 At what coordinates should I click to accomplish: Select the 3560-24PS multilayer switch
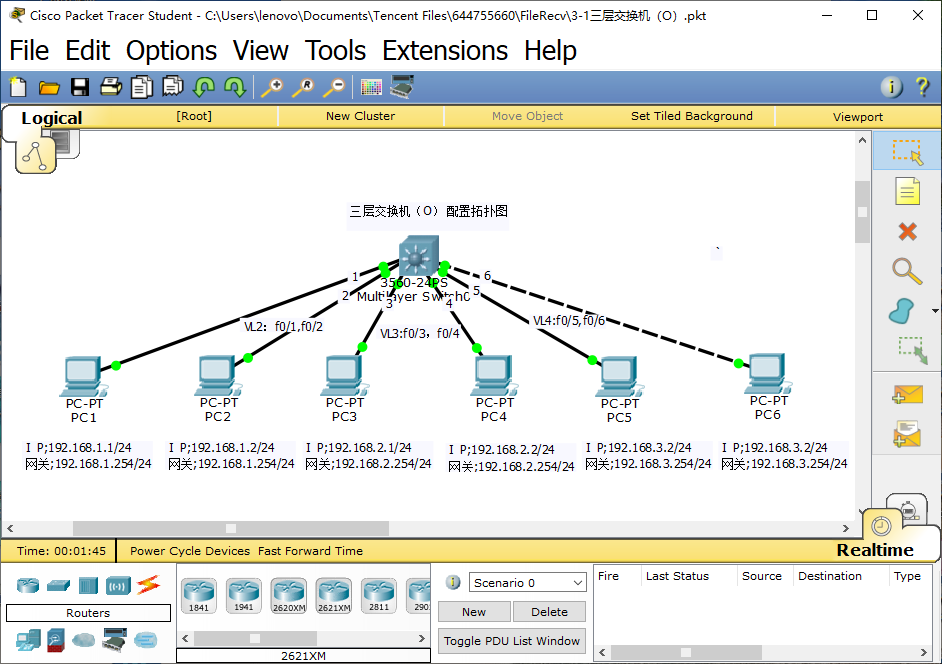pos(418,256)
